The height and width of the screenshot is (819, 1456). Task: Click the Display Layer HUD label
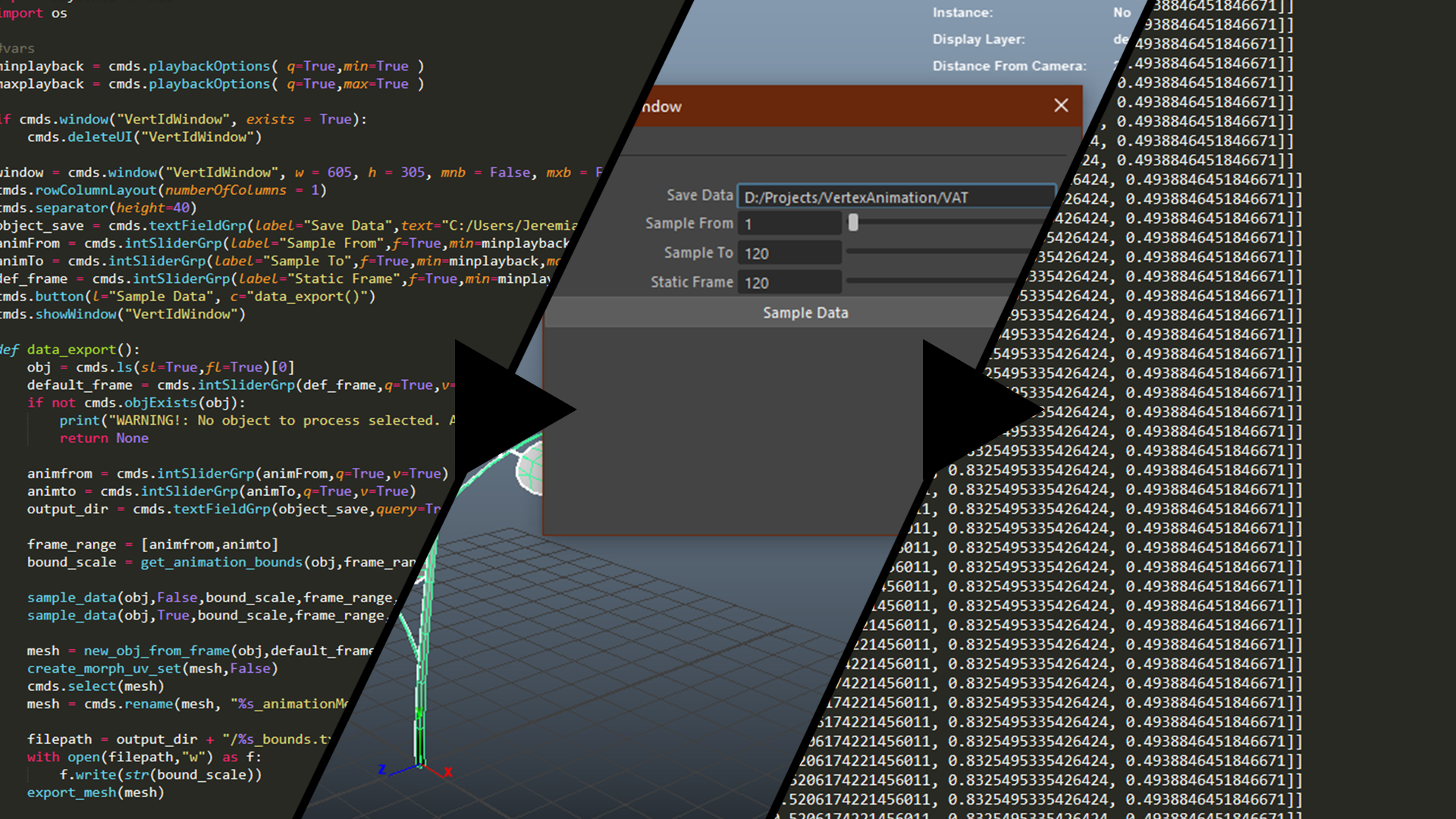(978, 39)
